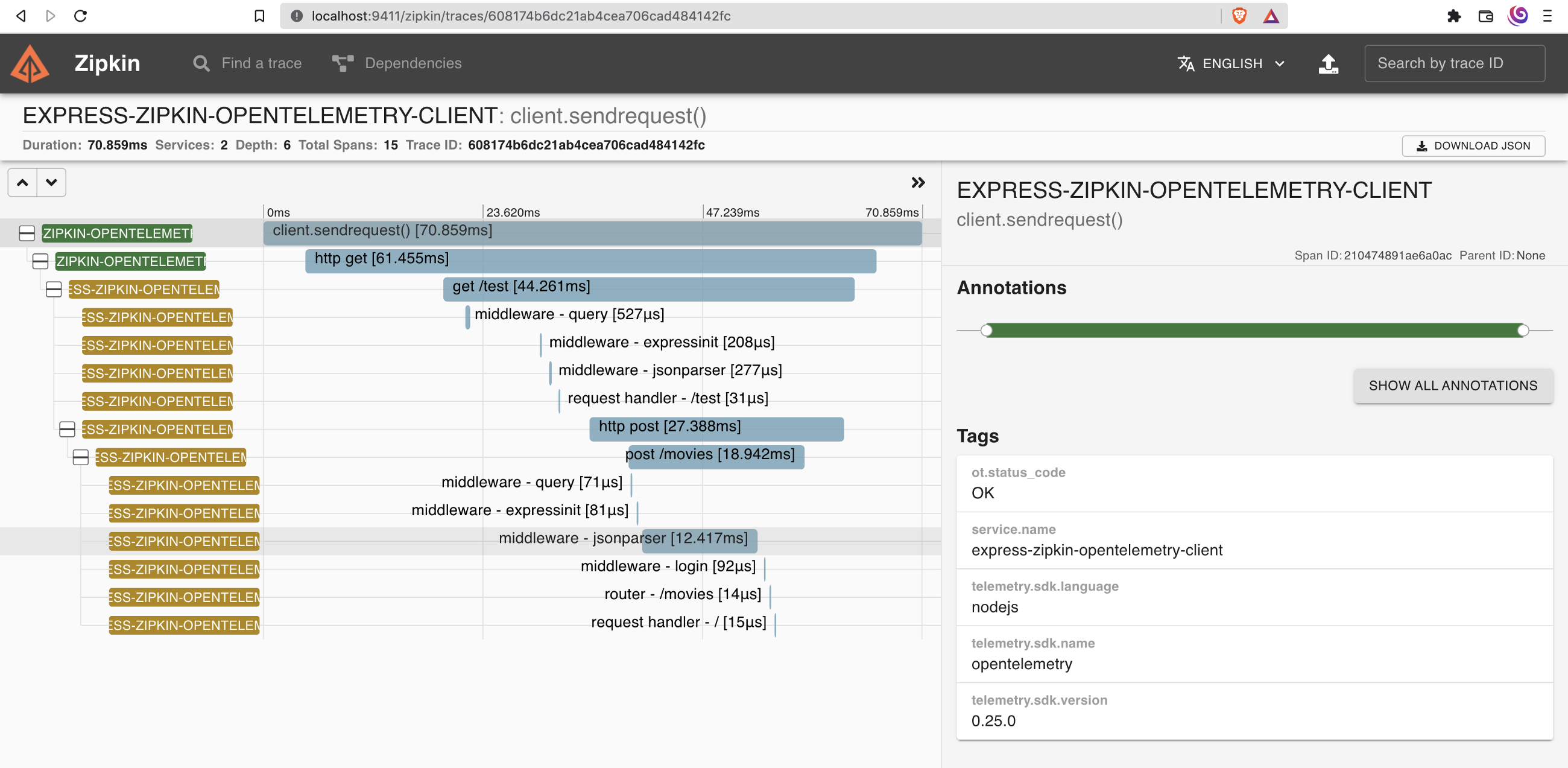This screenshot has width=1568, height=768.
Task: Reload the page with refresh icon
Action: point(80,16)
